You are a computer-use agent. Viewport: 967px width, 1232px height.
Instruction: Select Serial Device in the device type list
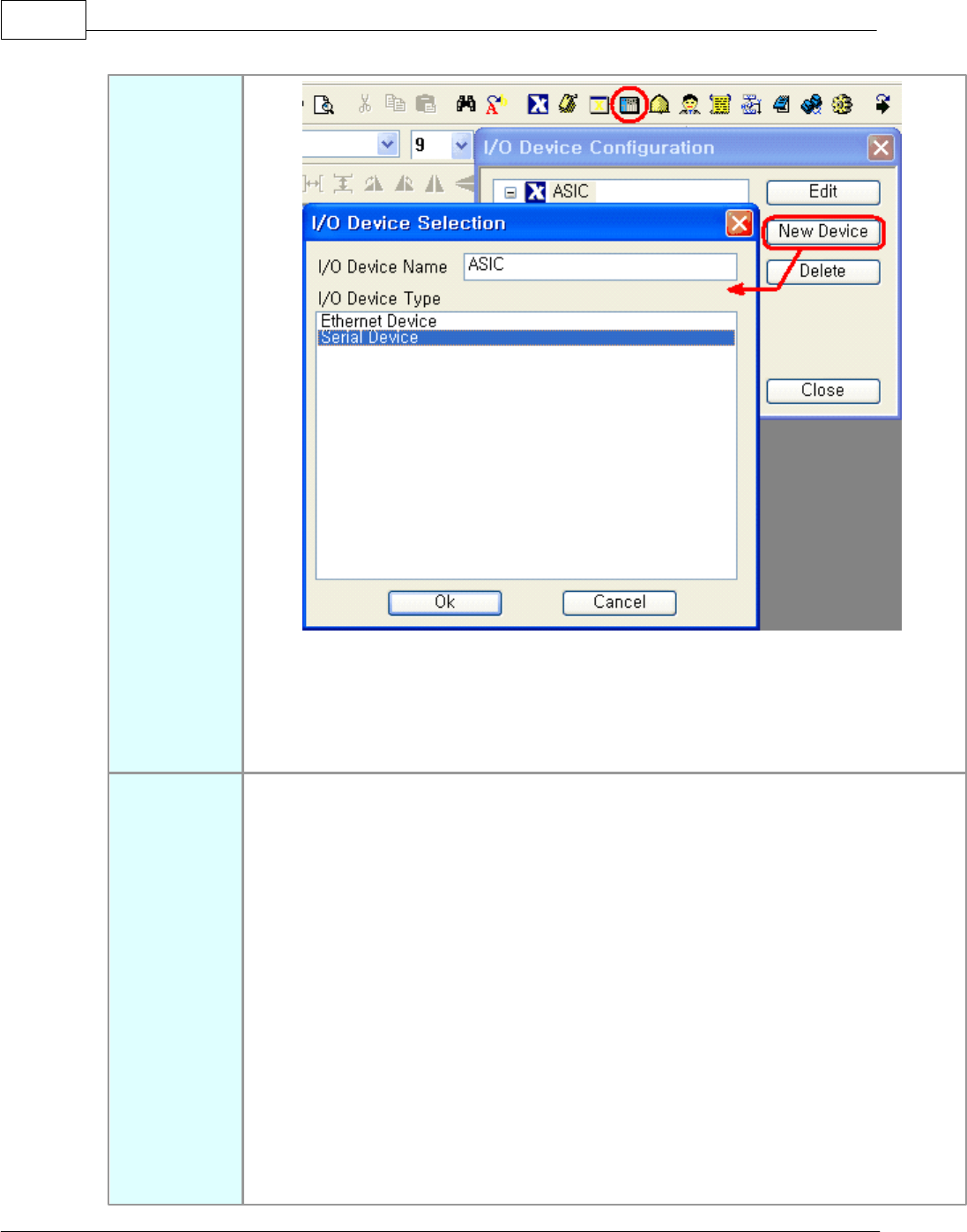525,338
